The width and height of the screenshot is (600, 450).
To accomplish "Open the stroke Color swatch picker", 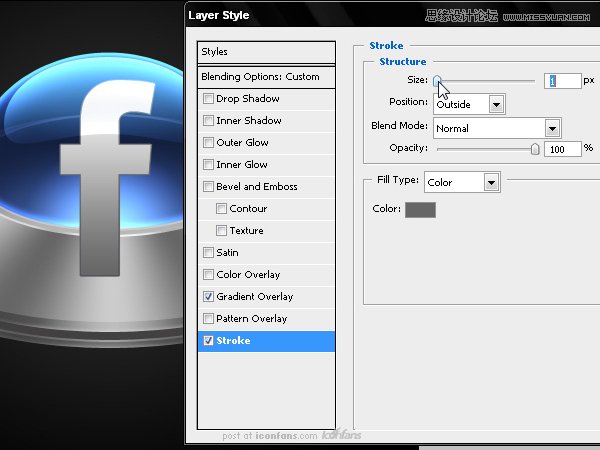I will tap(420, 210).
